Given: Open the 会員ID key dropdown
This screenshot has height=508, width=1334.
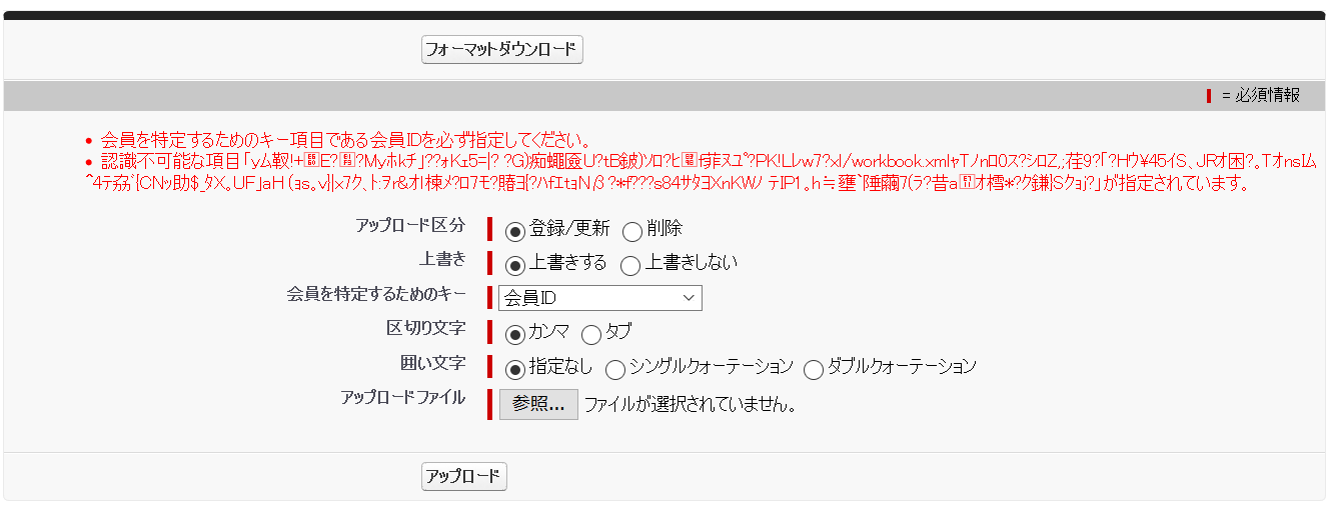Looking at the screenshot, I should tap(600, 298).
